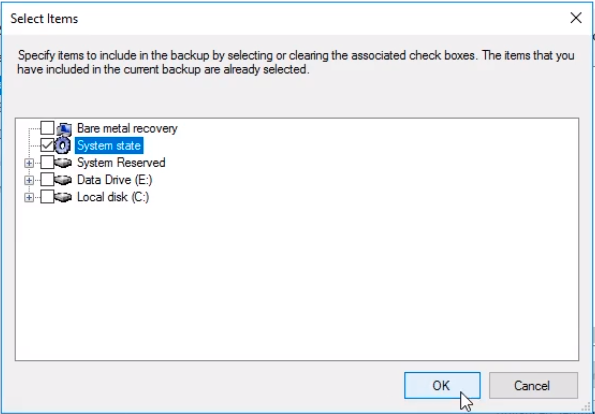595x414 pixels.
Task: Click the Local disk (C:) drive icon
Action: pos(63,197)
